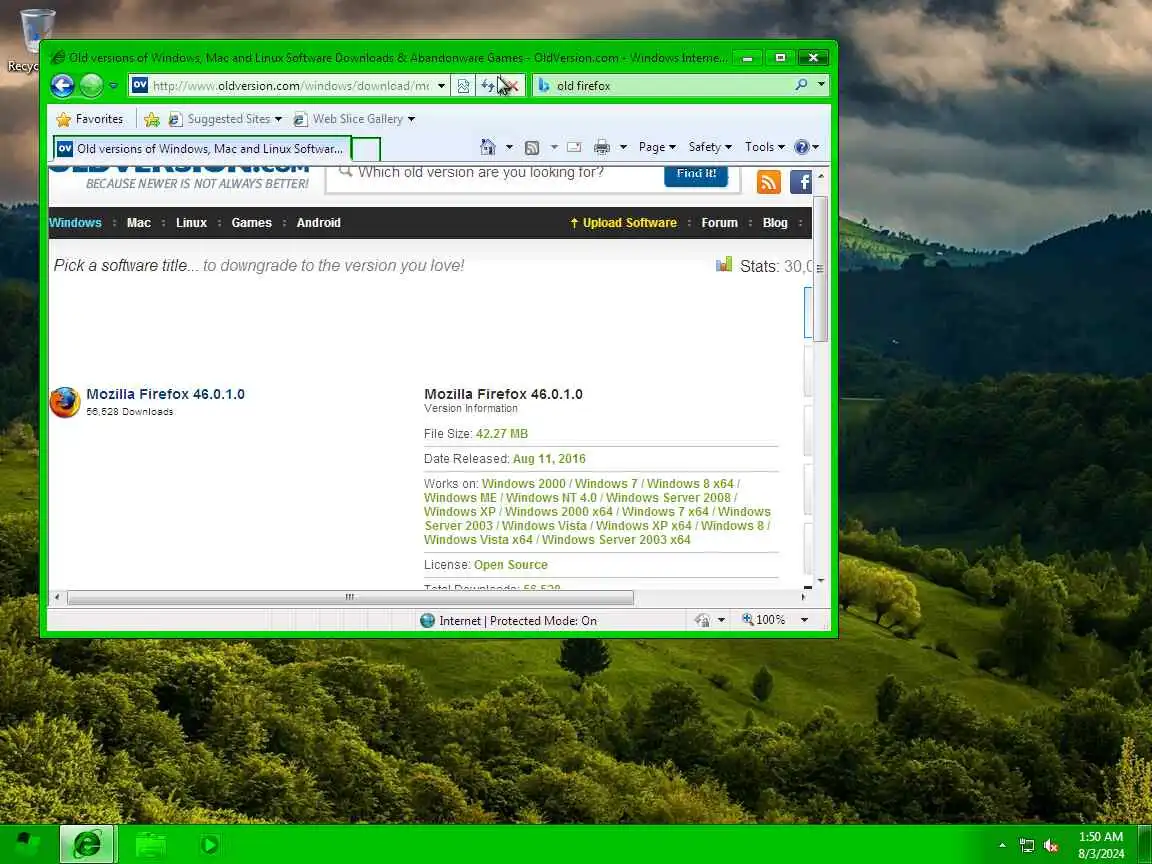Viewport: 1152px width, 864px height.
Task: Open the Page menu
Action: tap(657, 147)
